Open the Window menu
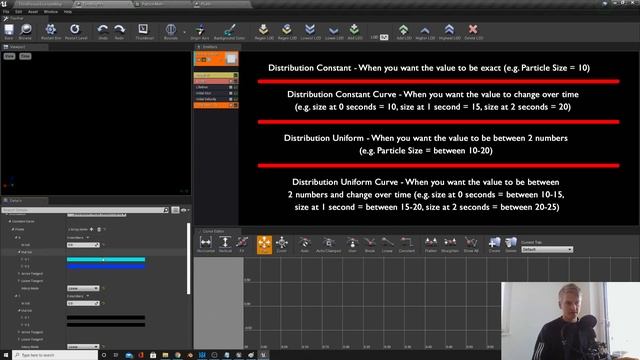Screen dimensions: 640x360 [51, 12]
